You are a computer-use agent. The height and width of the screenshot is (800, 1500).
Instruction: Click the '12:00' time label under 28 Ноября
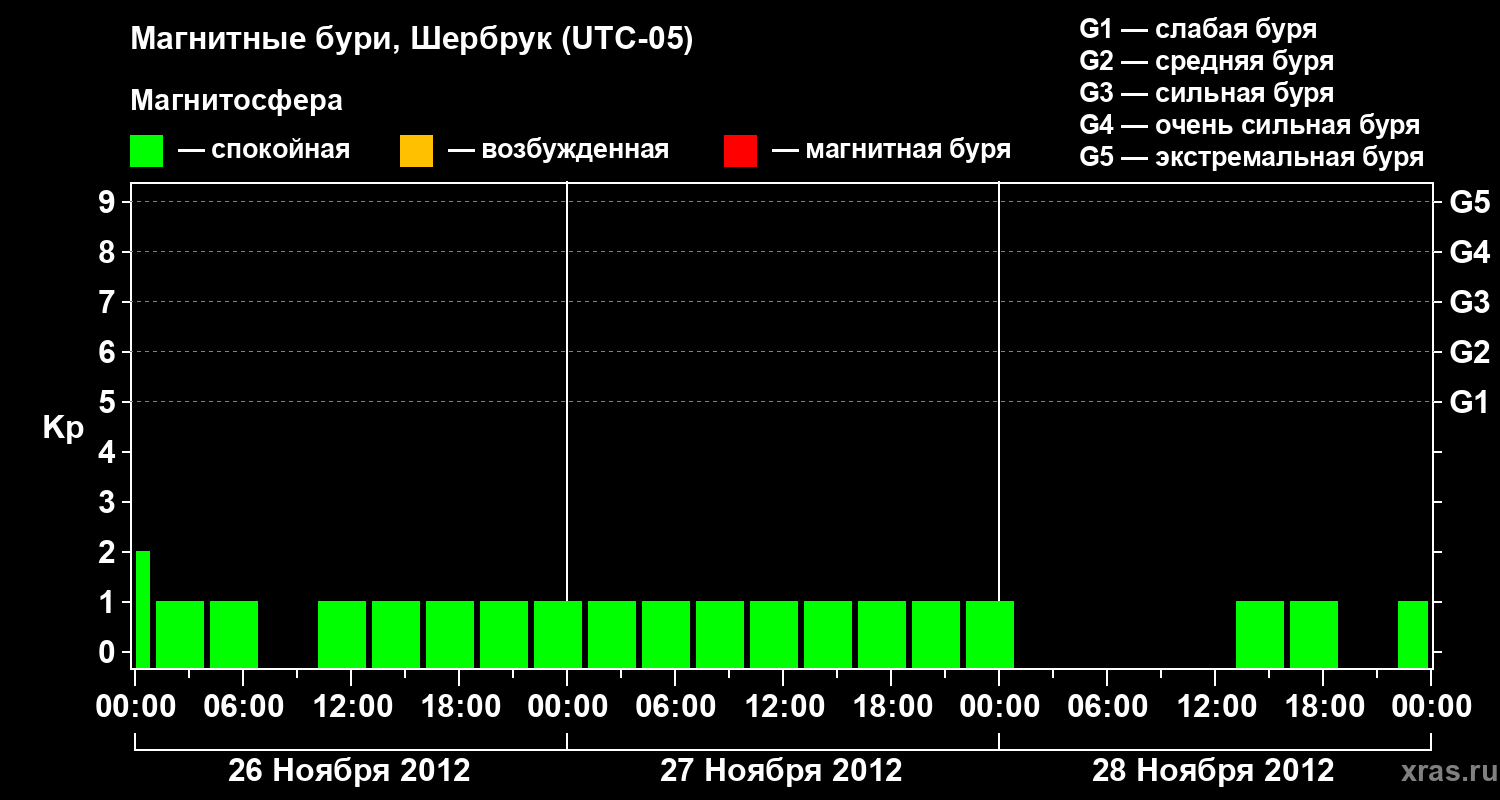pyautogui.click(x=1215, y=706)
